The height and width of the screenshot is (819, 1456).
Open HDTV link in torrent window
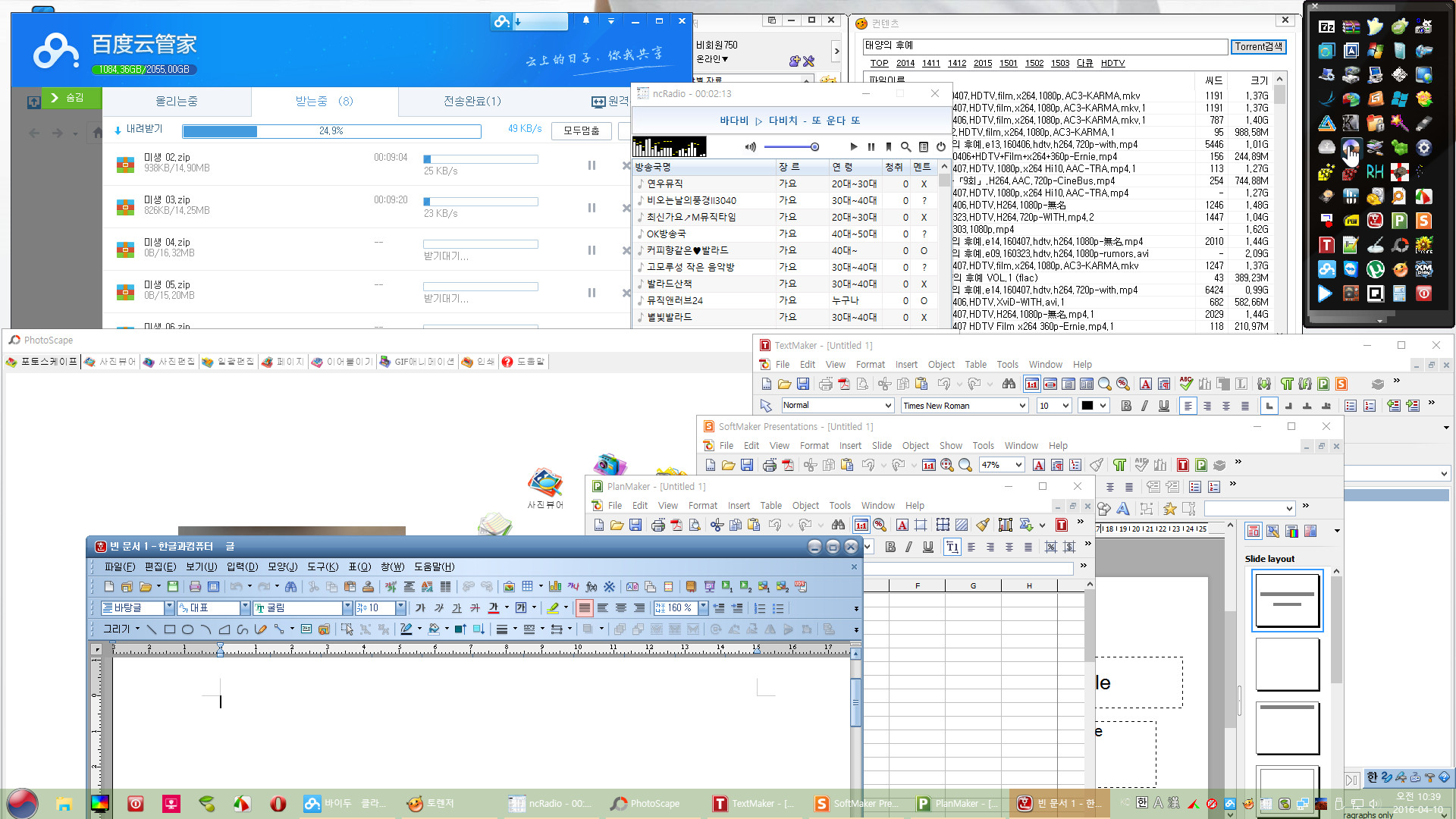click(x=1112, y=64)
